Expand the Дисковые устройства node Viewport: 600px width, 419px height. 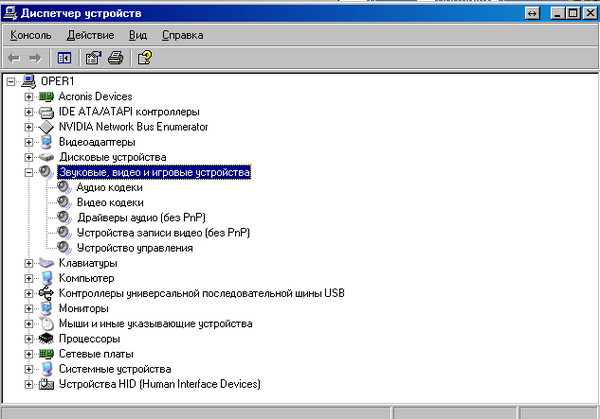[x=29, y=157]
